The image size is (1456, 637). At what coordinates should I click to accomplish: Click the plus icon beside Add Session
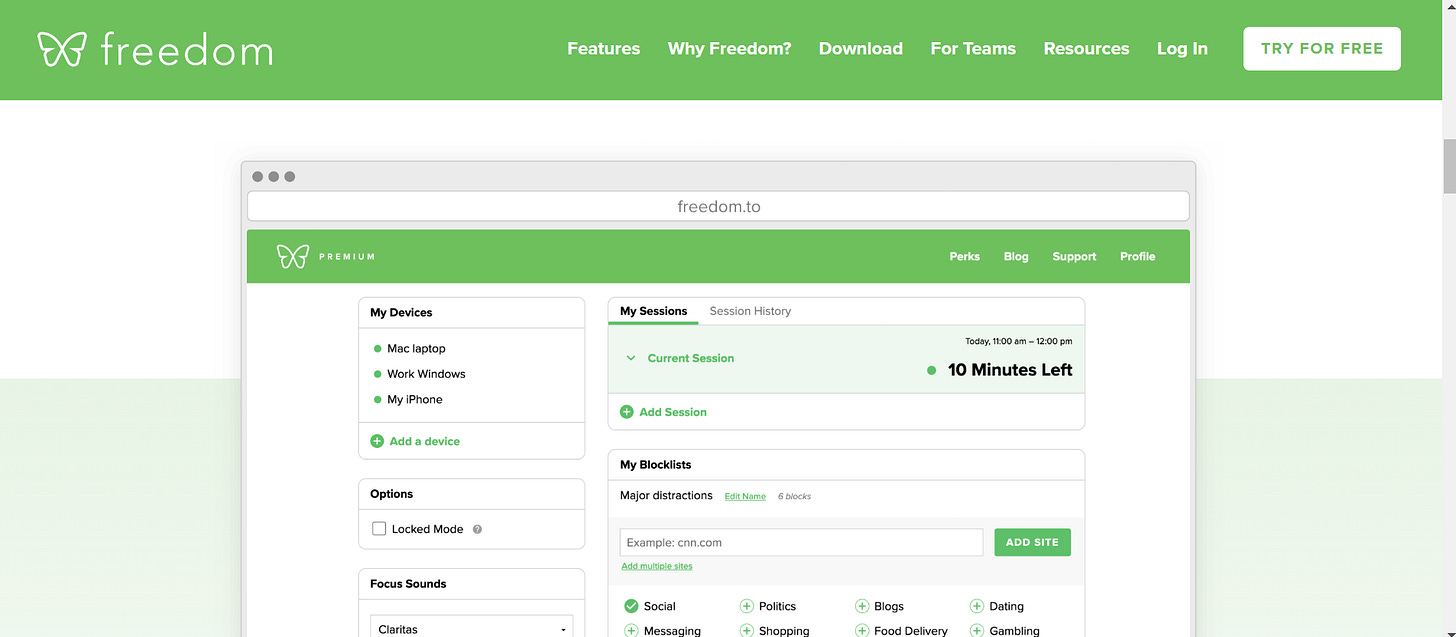(x=627, y=412)
